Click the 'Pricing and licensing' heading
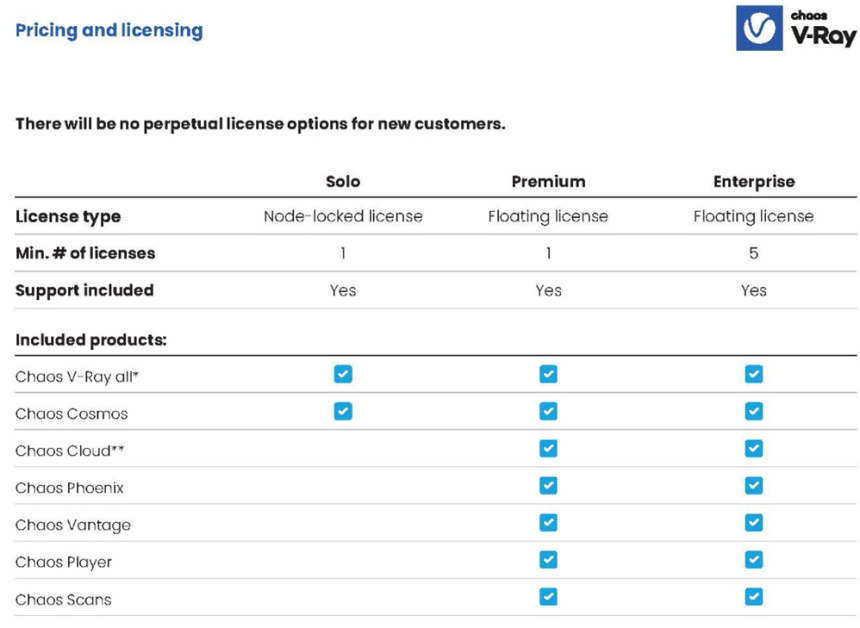 (x=109, y=30)
